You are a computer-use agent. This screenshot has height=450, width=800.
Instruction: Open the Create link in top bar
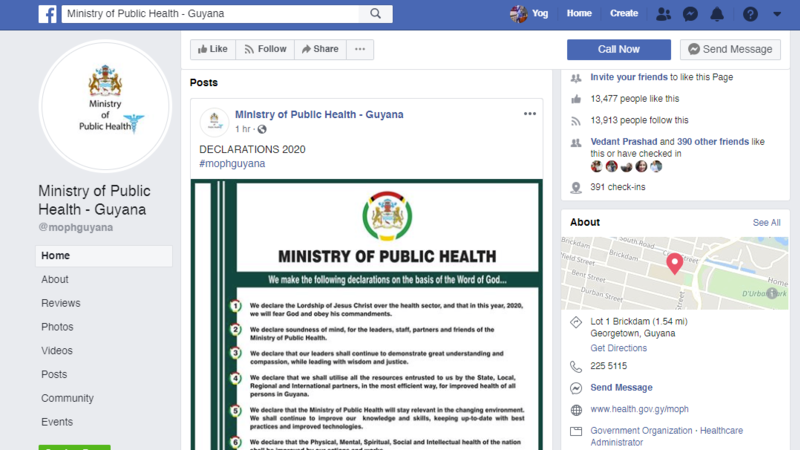[x=624, y=13]
